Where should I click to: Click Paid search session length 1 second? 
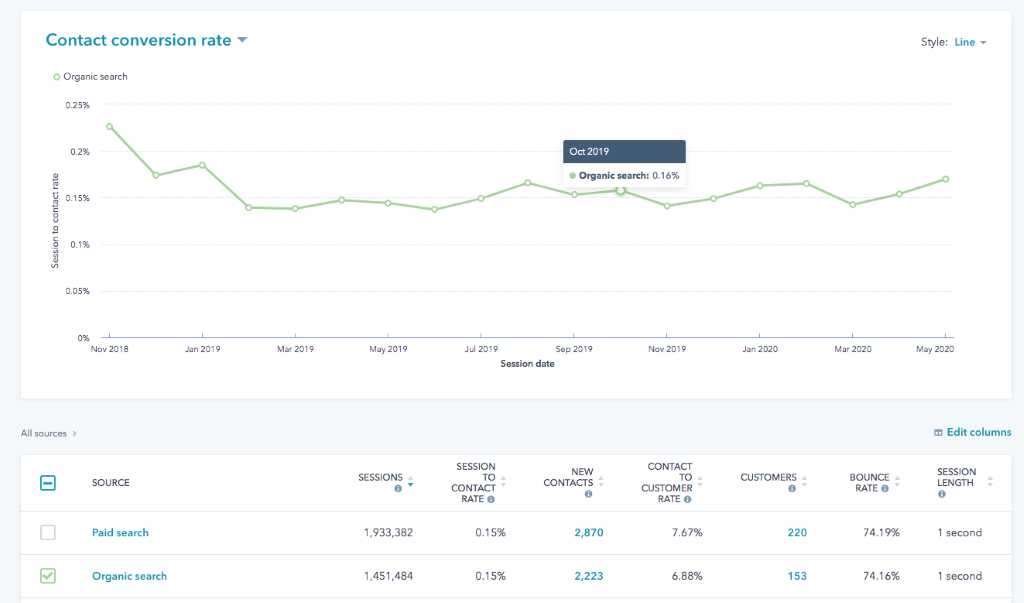(x=959, y=532)
